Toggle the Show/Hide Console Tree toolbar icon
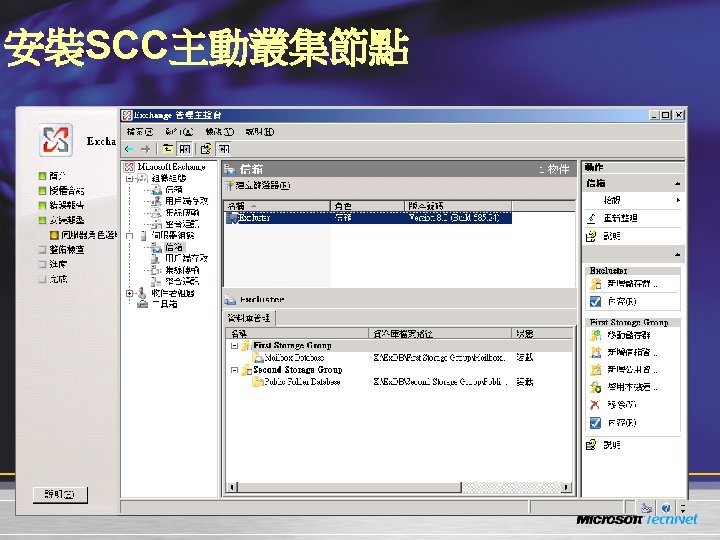The width and height of the screenshot is (720, 540). point(185,149)
